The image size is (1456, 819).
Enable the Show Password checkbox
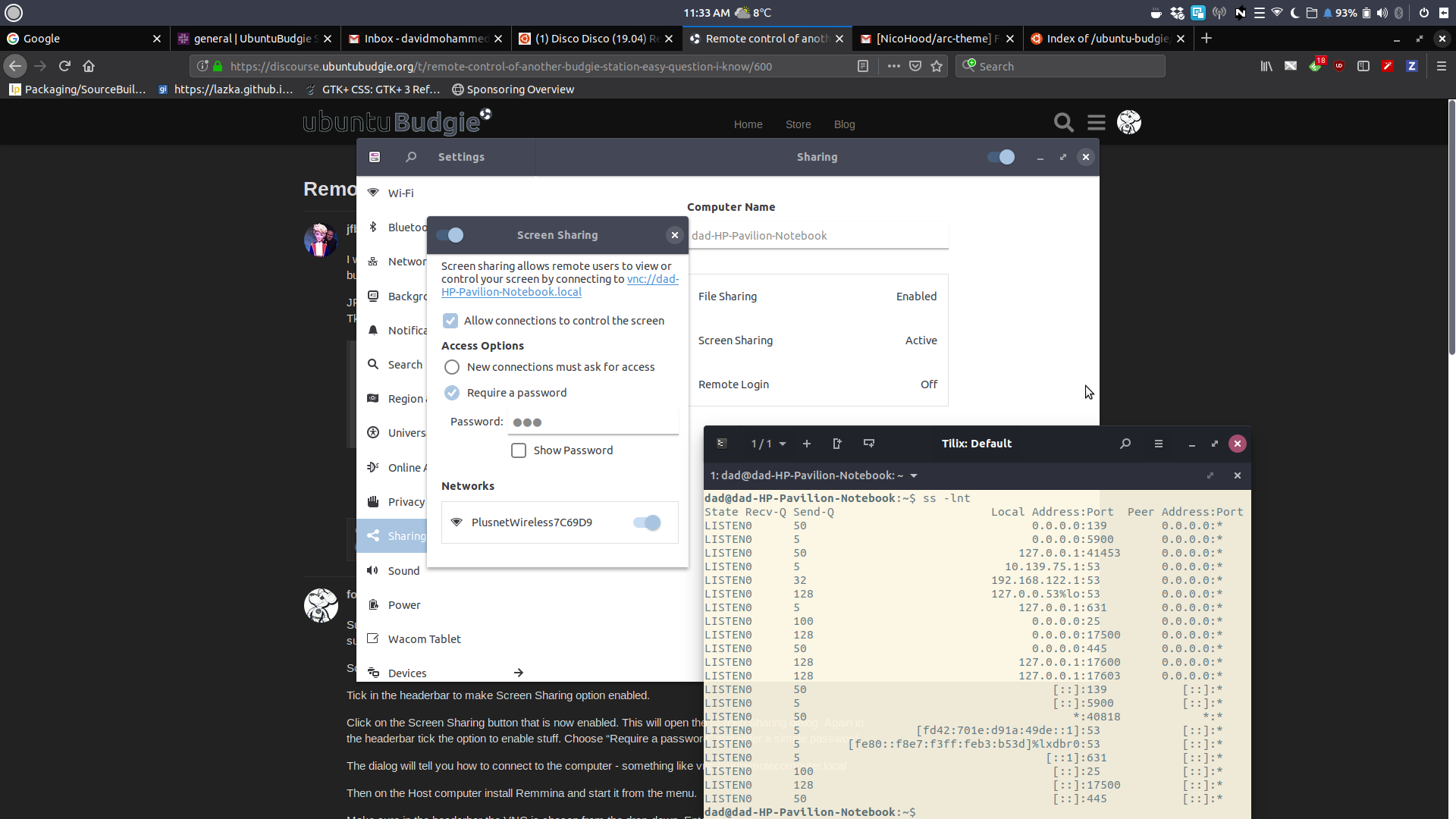coord(519,450)
